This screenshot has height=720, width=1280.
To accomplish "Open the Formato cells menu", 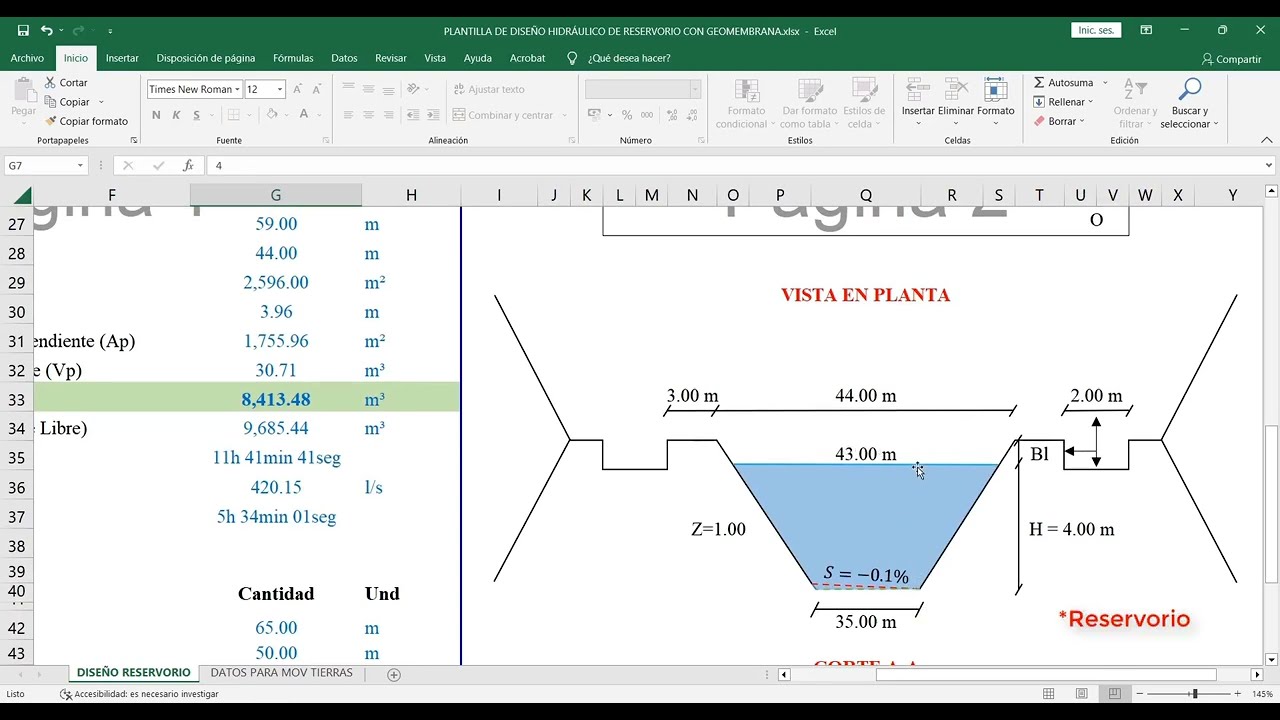I will (x=996, y=98).
